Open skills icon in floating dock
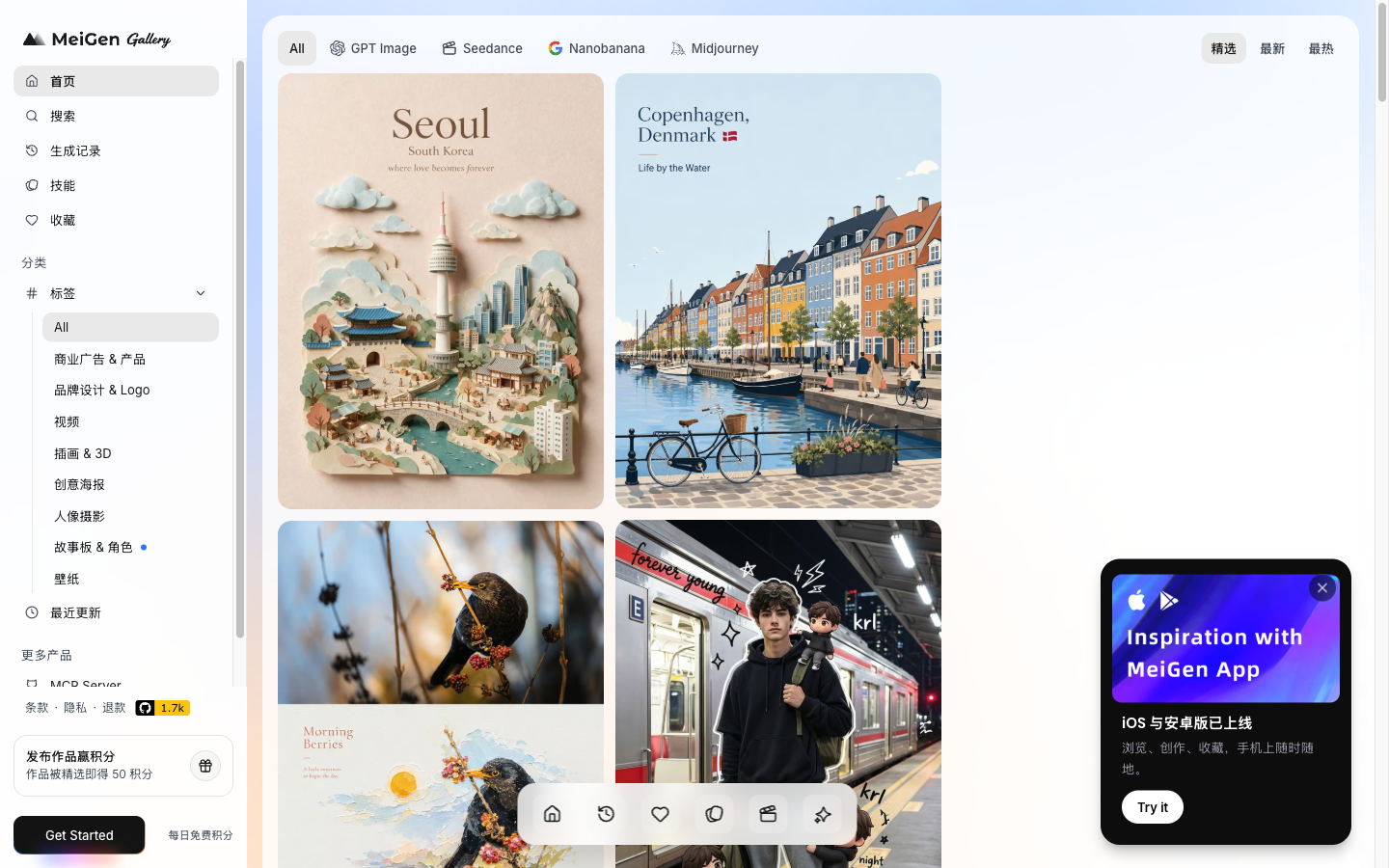This screenshot has width=1389, height=868. [715, 814]
